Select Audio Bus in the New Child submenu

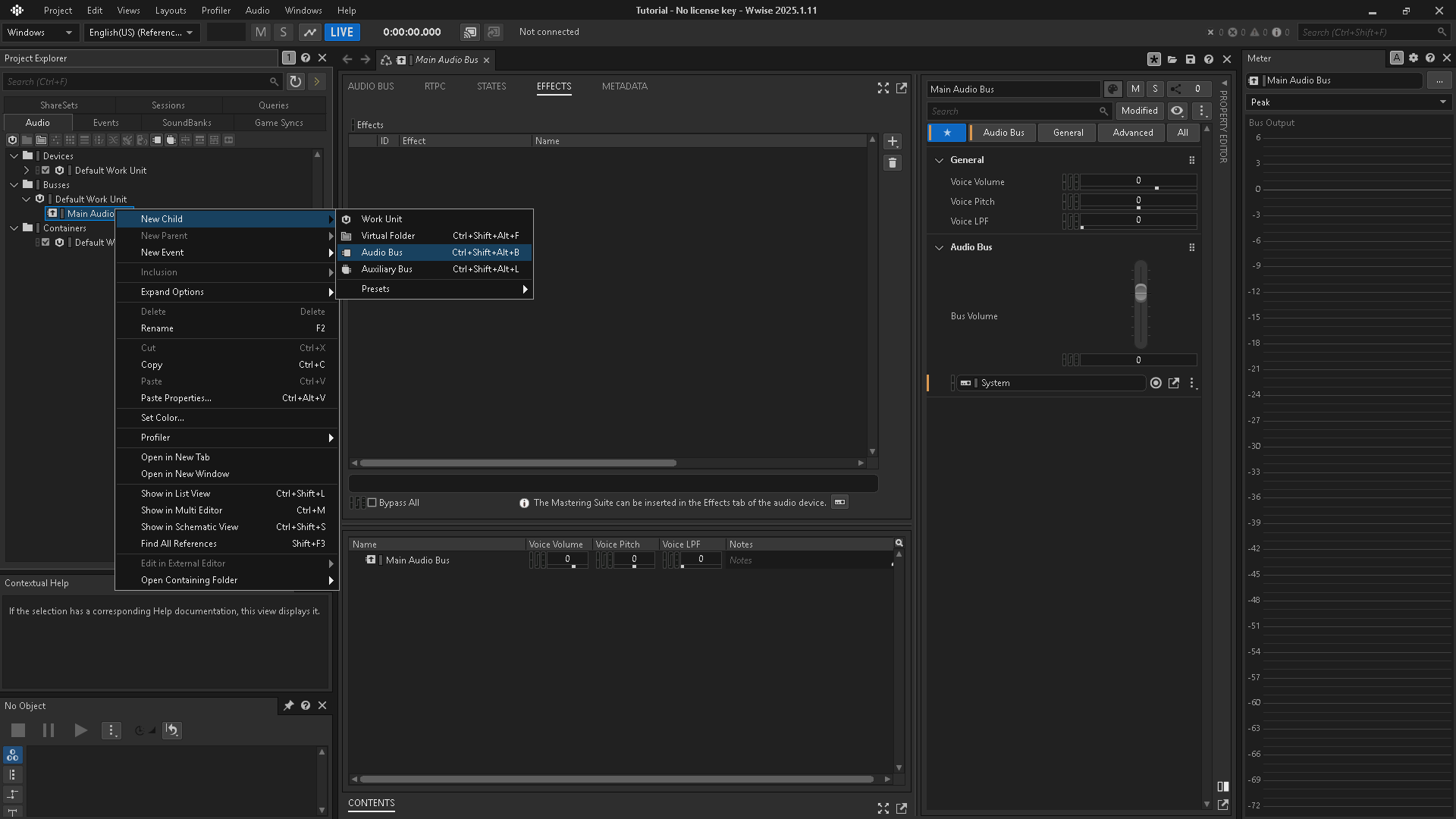pyautogui.click(x=435, y=253)
